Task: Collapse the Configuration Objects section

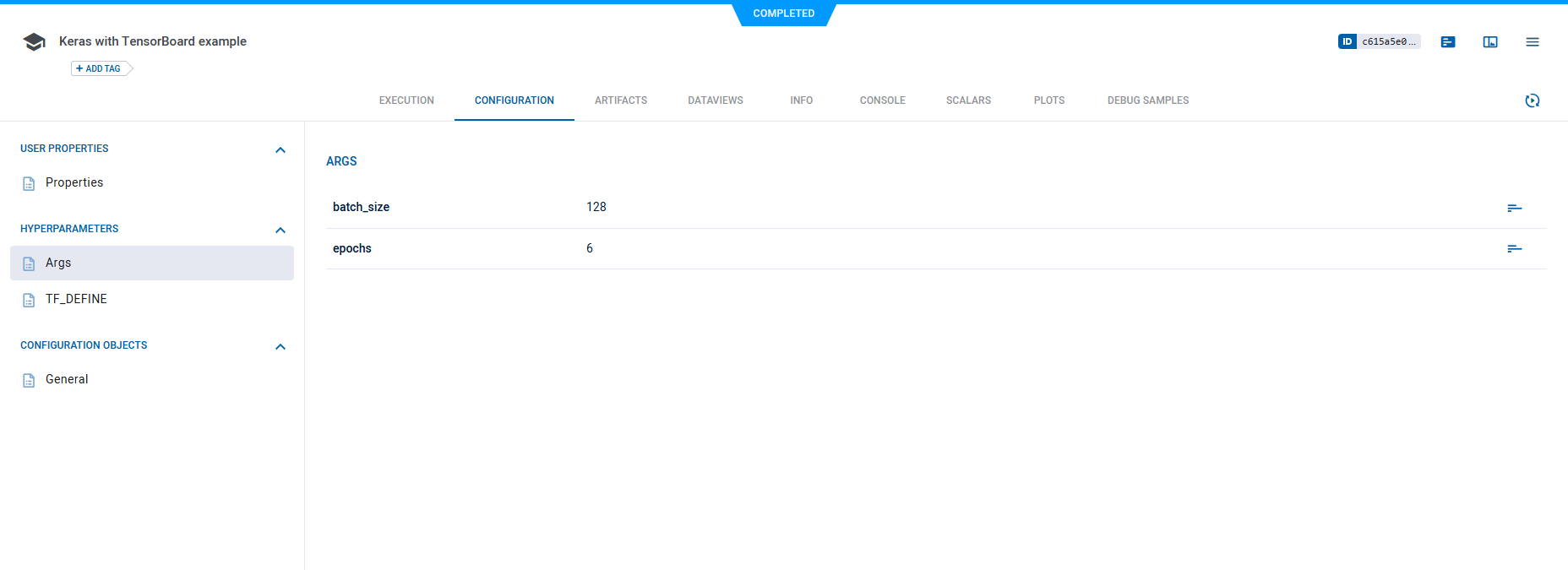Action: point(280,347)
